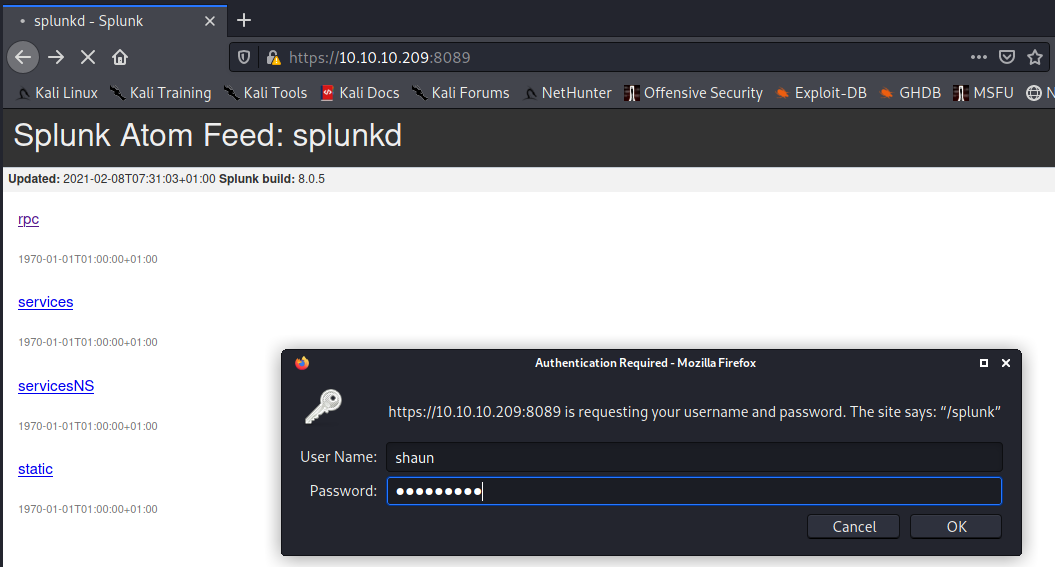Viewport: 1055px width, 567px height.
Task: Close the splunkd - Splunk tab
Action: pos(210,21)
